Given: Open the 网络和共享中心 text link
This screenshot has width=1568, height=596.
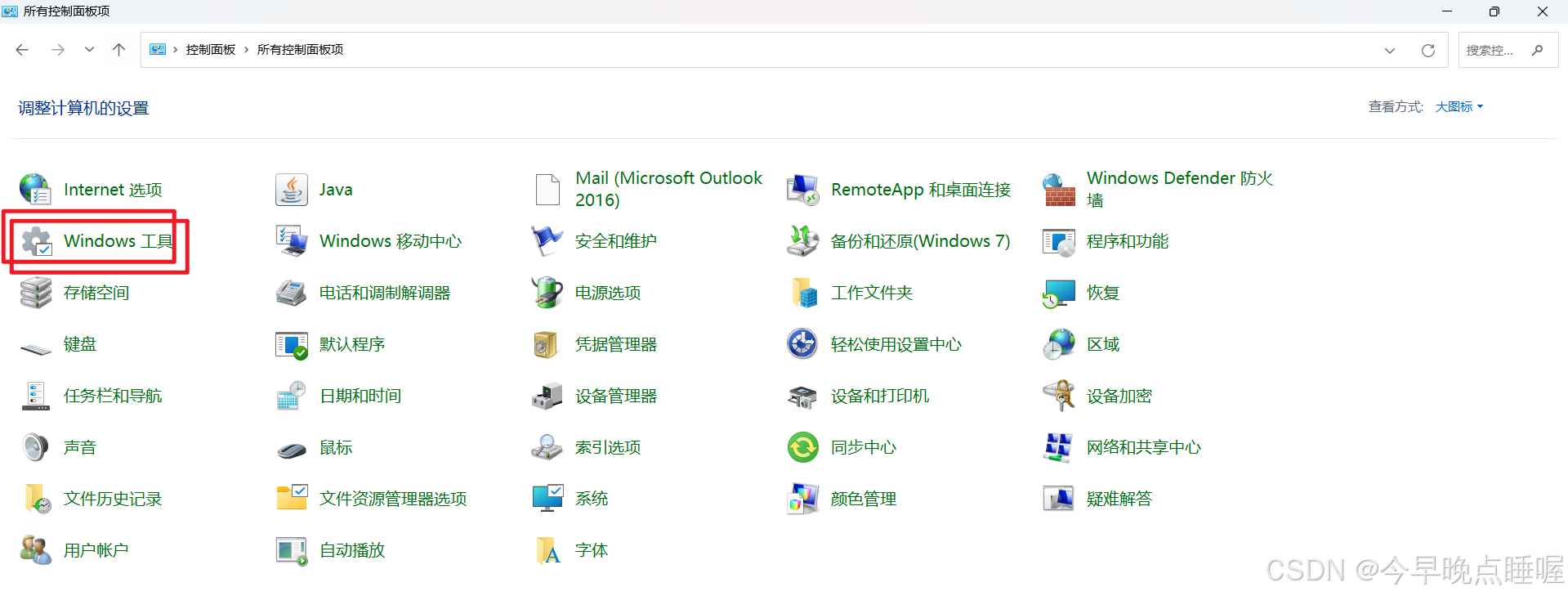Looking at the screenshot, I should [1144, 446].
